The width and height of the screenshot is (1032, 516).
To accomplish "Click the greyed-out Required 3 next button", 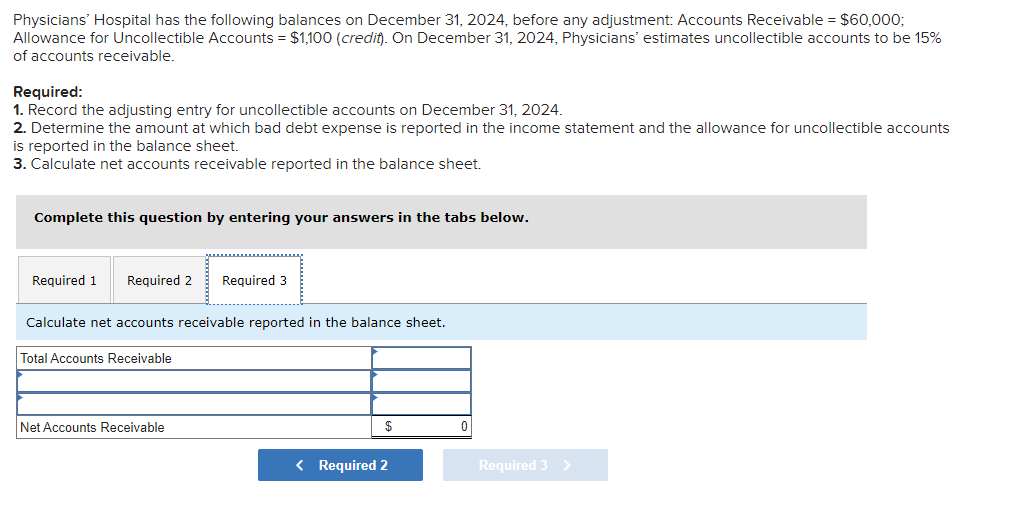I will [525, 465].
